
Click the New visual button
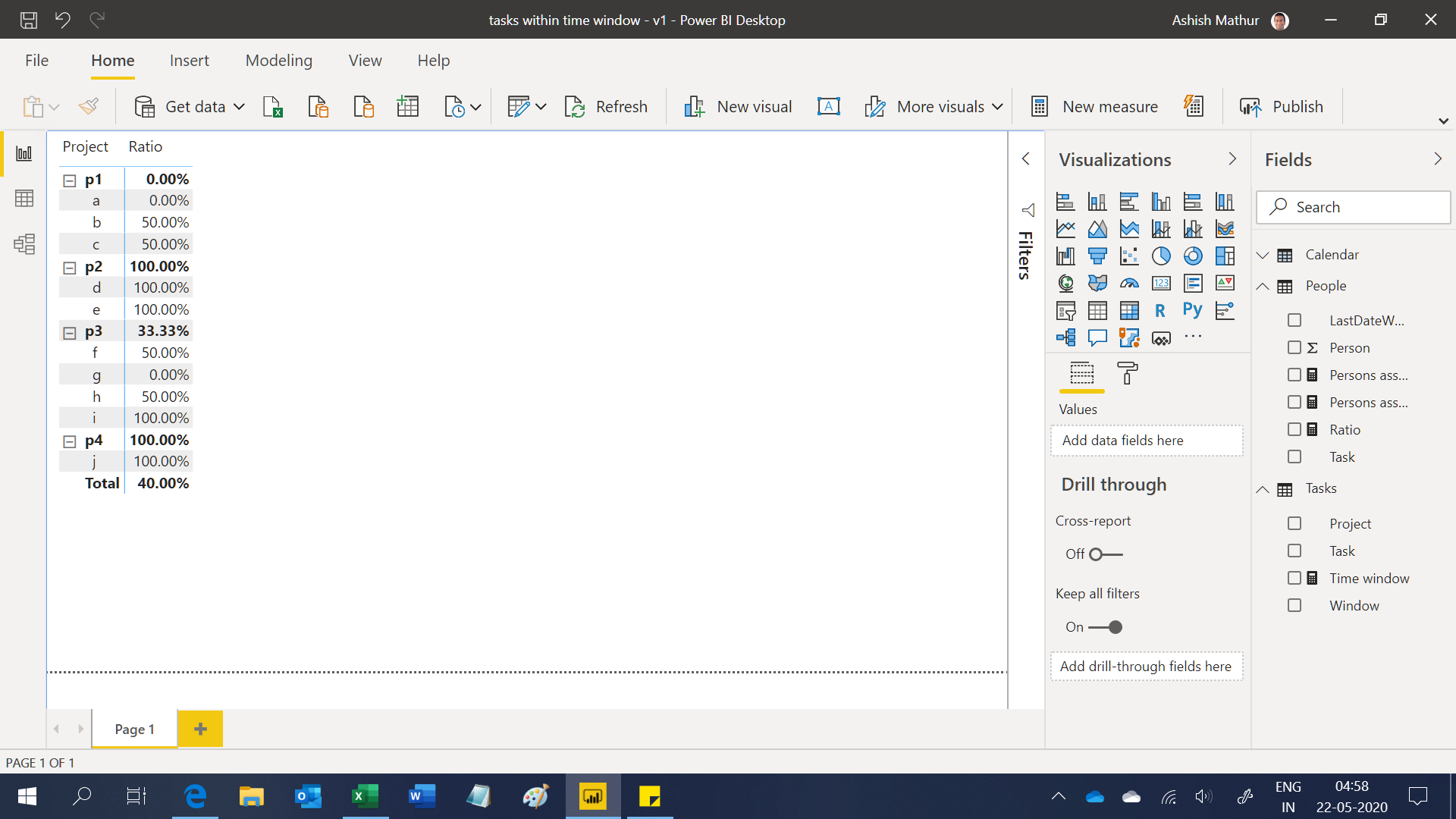[738, 107]
